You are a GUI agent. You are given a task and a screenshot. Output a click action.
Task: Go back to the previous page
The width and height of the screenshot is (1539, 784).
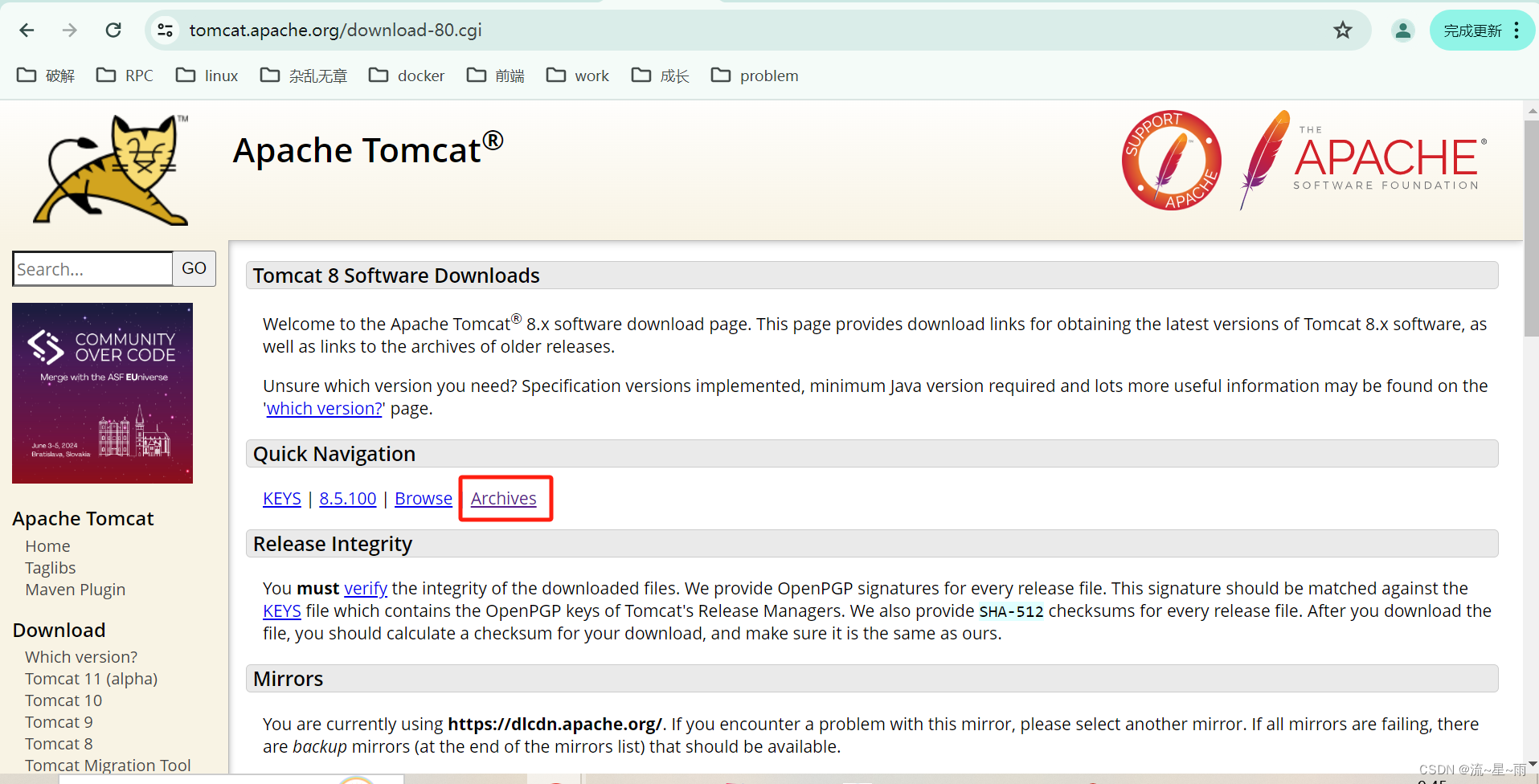pyautogui.click(x=27, y=31)
